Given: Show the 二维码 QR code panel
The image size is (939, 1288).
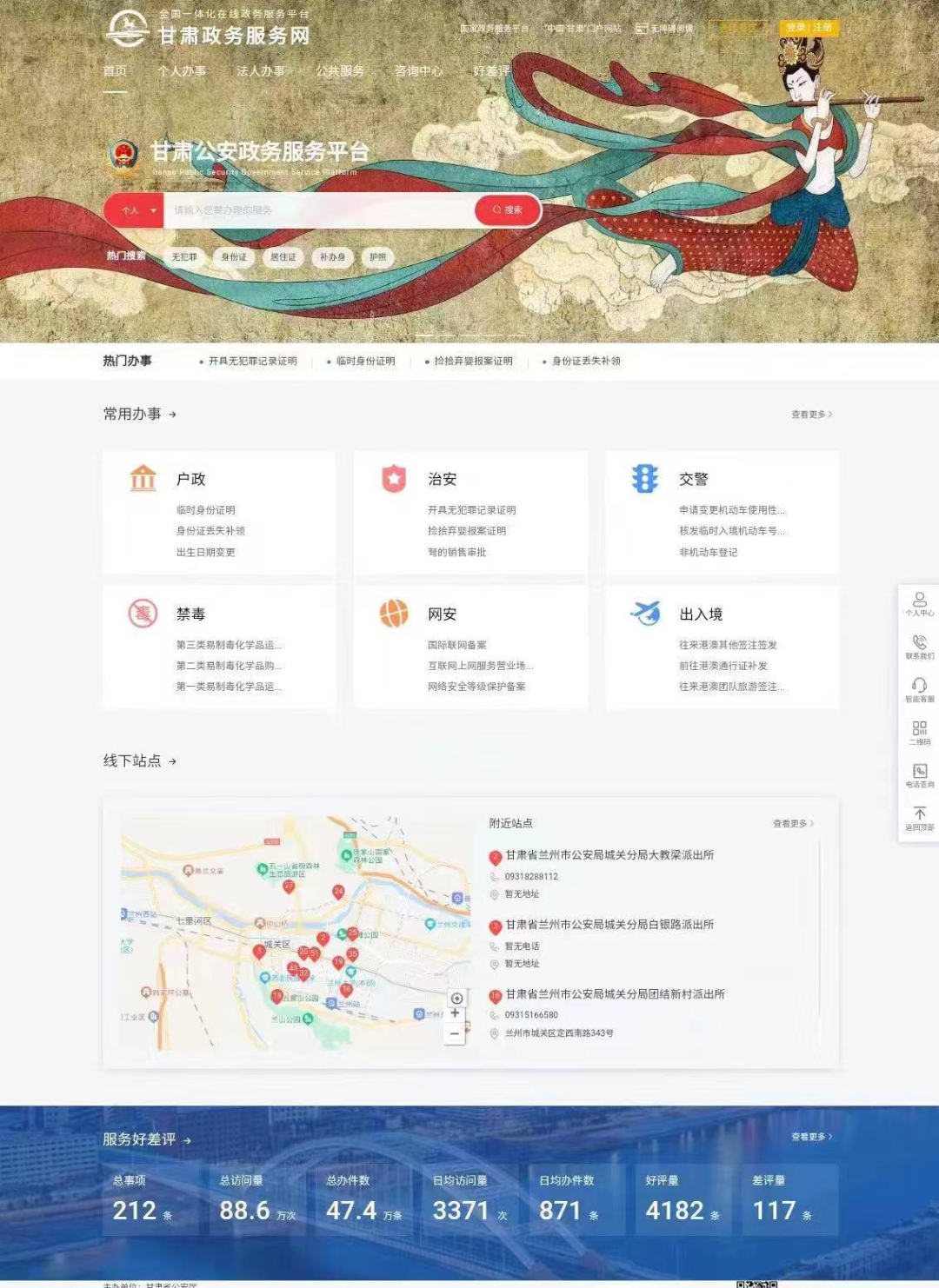Looking at the screenshot, I should [919, 730].
